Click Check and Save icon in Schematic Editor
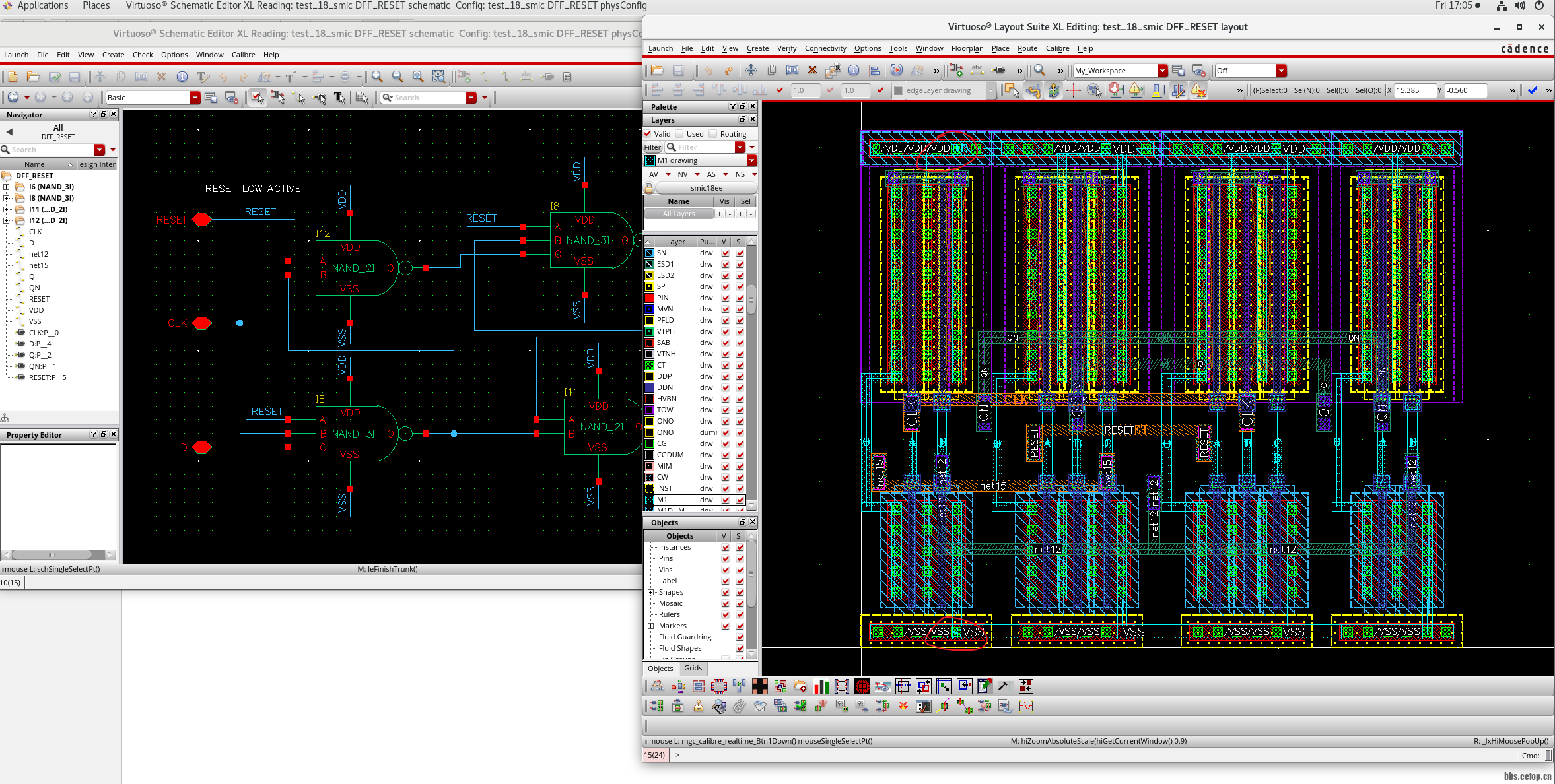1555x784 pixels. pos(54,77)
